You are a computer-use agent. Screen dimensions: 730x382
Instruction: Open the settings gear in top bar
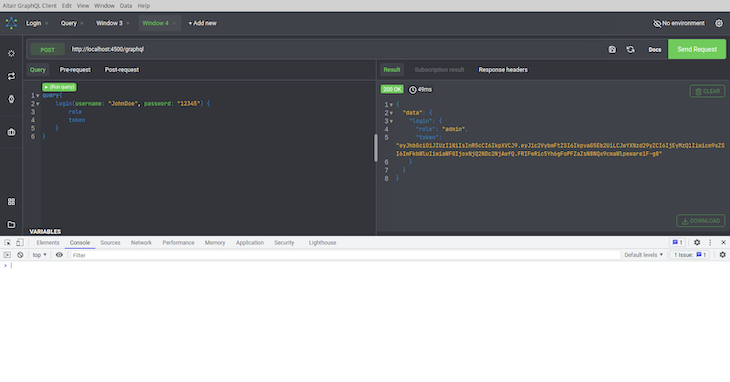coord(719,23)
